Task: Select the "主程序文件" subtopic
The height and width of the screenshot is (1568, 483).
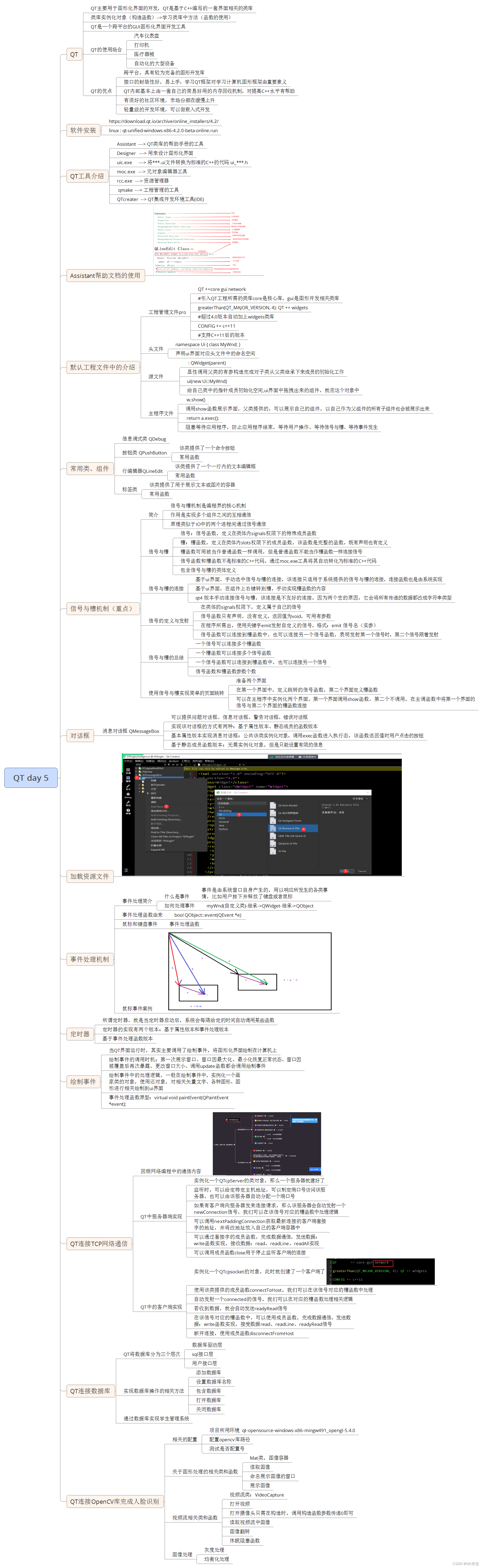Action: pyautogui.click(x=161, y=413)
